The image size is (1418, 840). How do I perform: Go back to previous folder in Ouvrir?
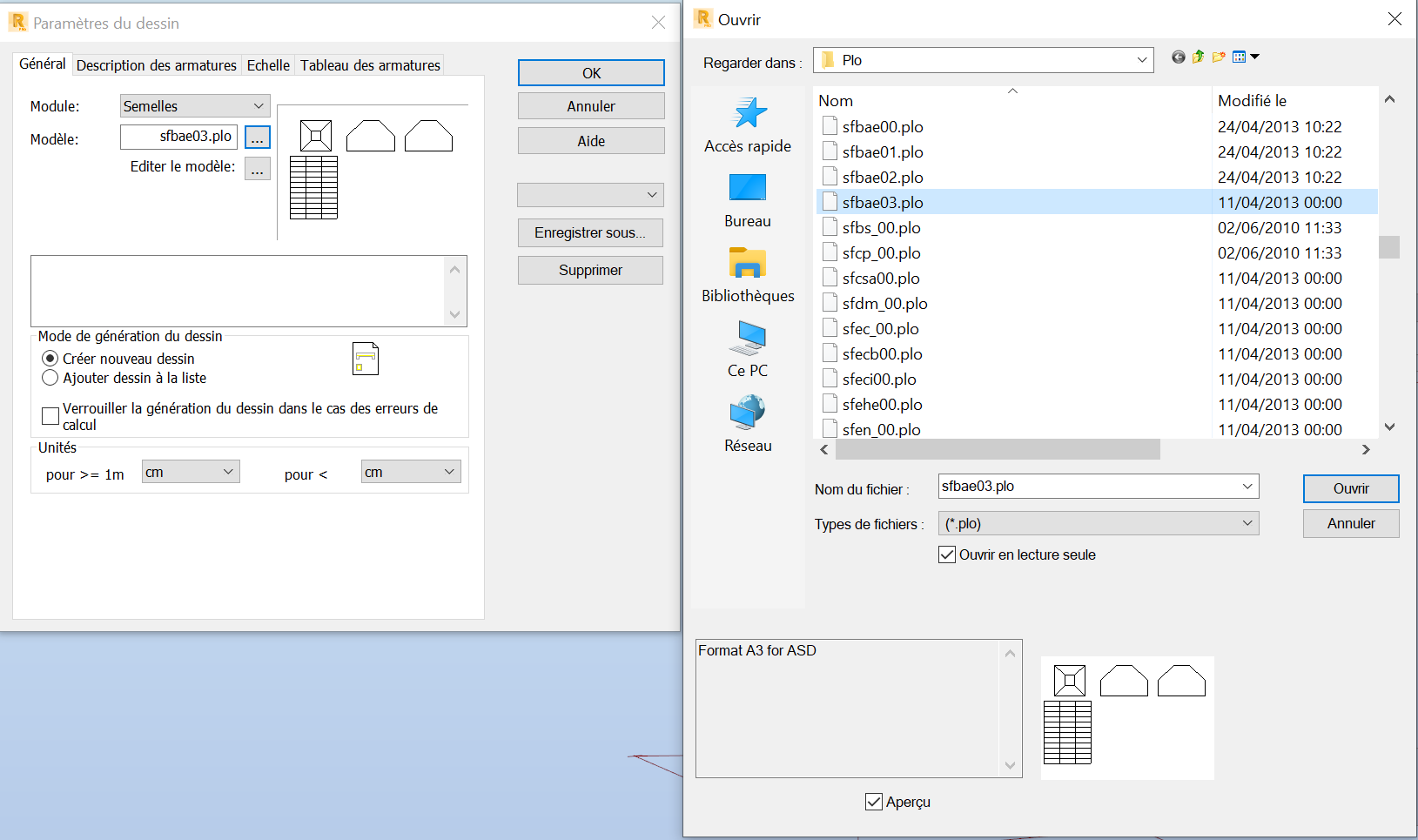[1178, 57]
